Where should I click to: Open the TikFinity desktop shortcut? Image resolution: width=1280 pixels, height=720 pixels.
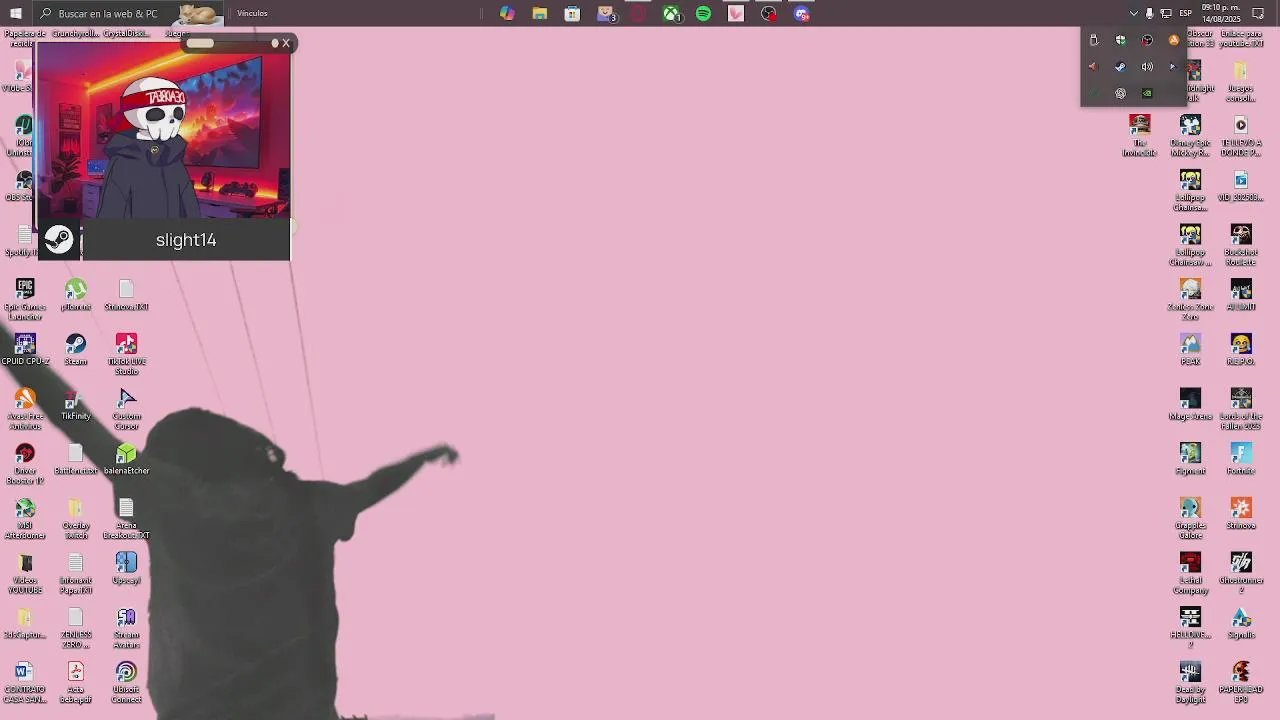(x=76, y=405)
